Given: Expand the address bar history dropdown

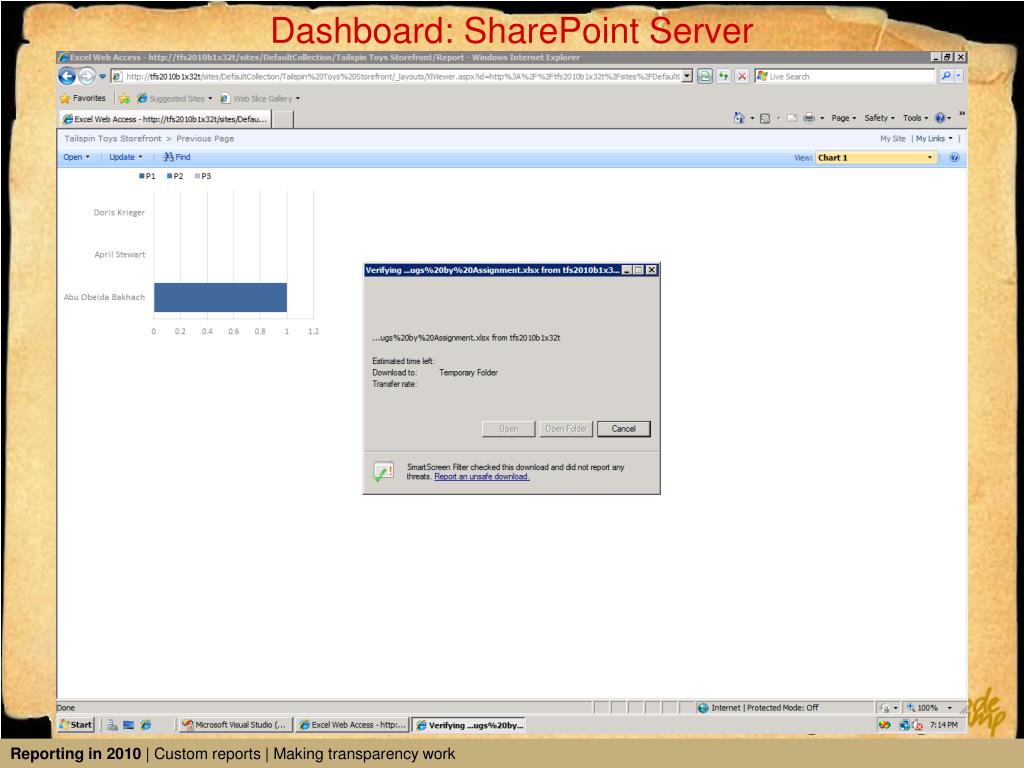Looking at the screenshot, I should tap(687, 76).
